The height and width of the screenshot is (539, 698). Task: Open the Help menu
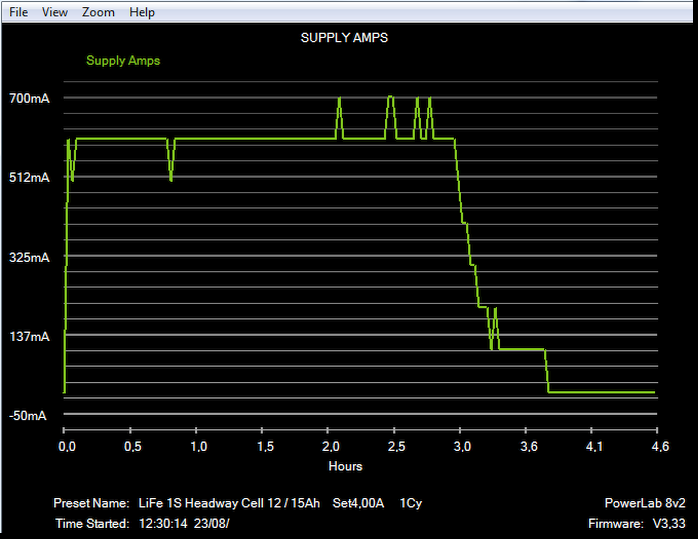(x=142, y=12)
